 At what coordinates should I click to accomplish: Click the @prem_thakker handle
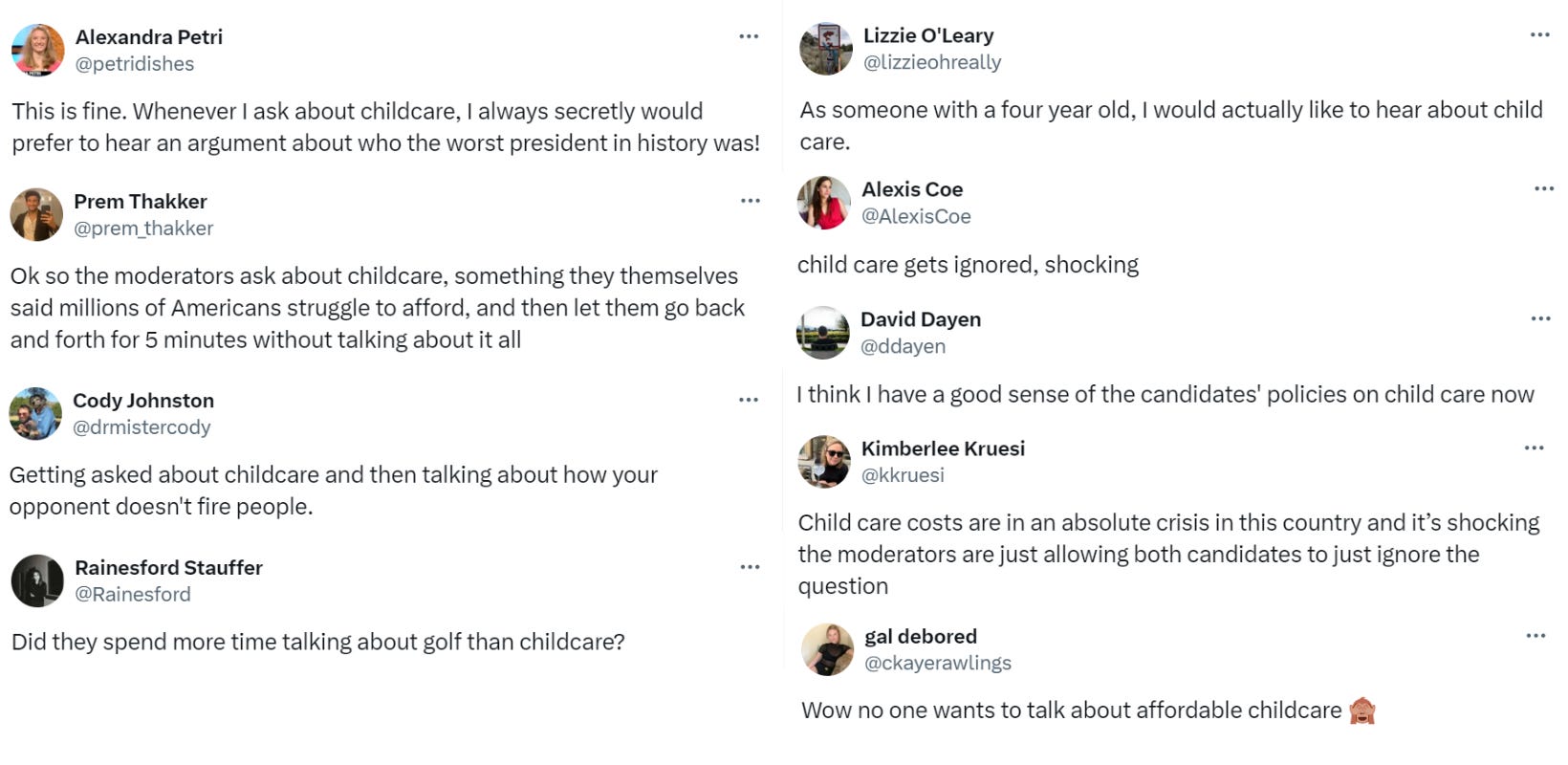pos(143,229)
